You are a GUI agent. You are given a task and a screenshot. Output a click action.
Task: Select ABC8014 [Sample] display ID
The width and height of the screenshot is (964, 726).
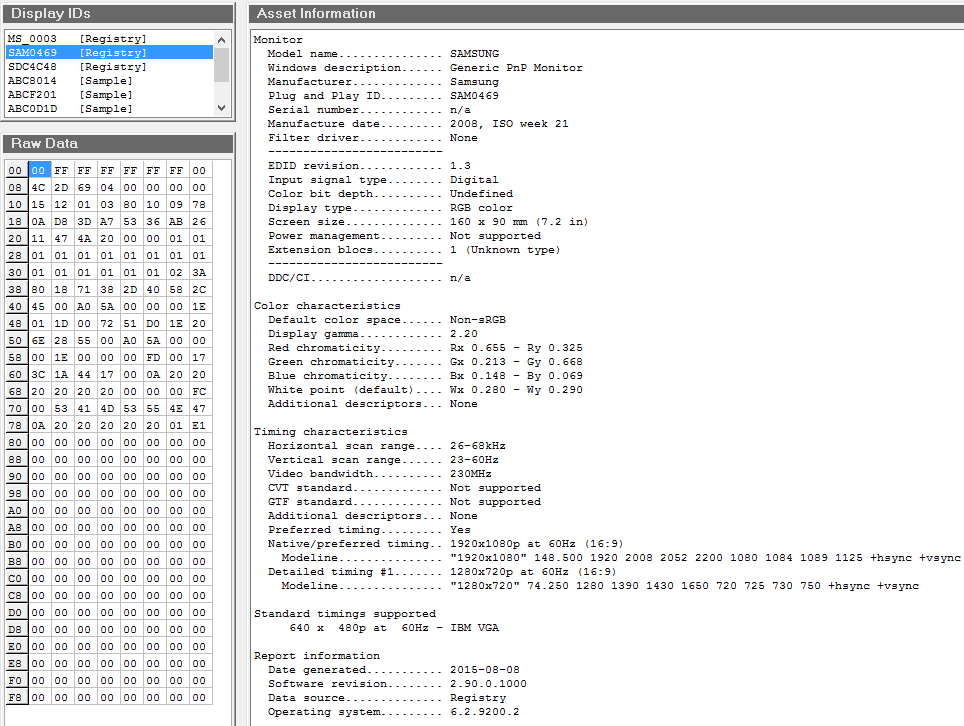pos(109,81)
